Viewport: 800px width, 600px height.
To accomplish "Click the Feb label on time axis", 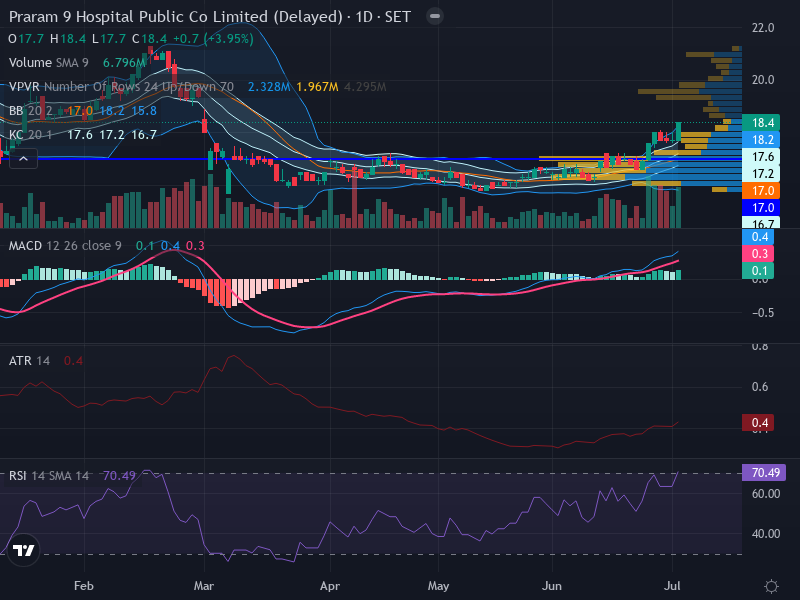I will [x=84, y=586].
